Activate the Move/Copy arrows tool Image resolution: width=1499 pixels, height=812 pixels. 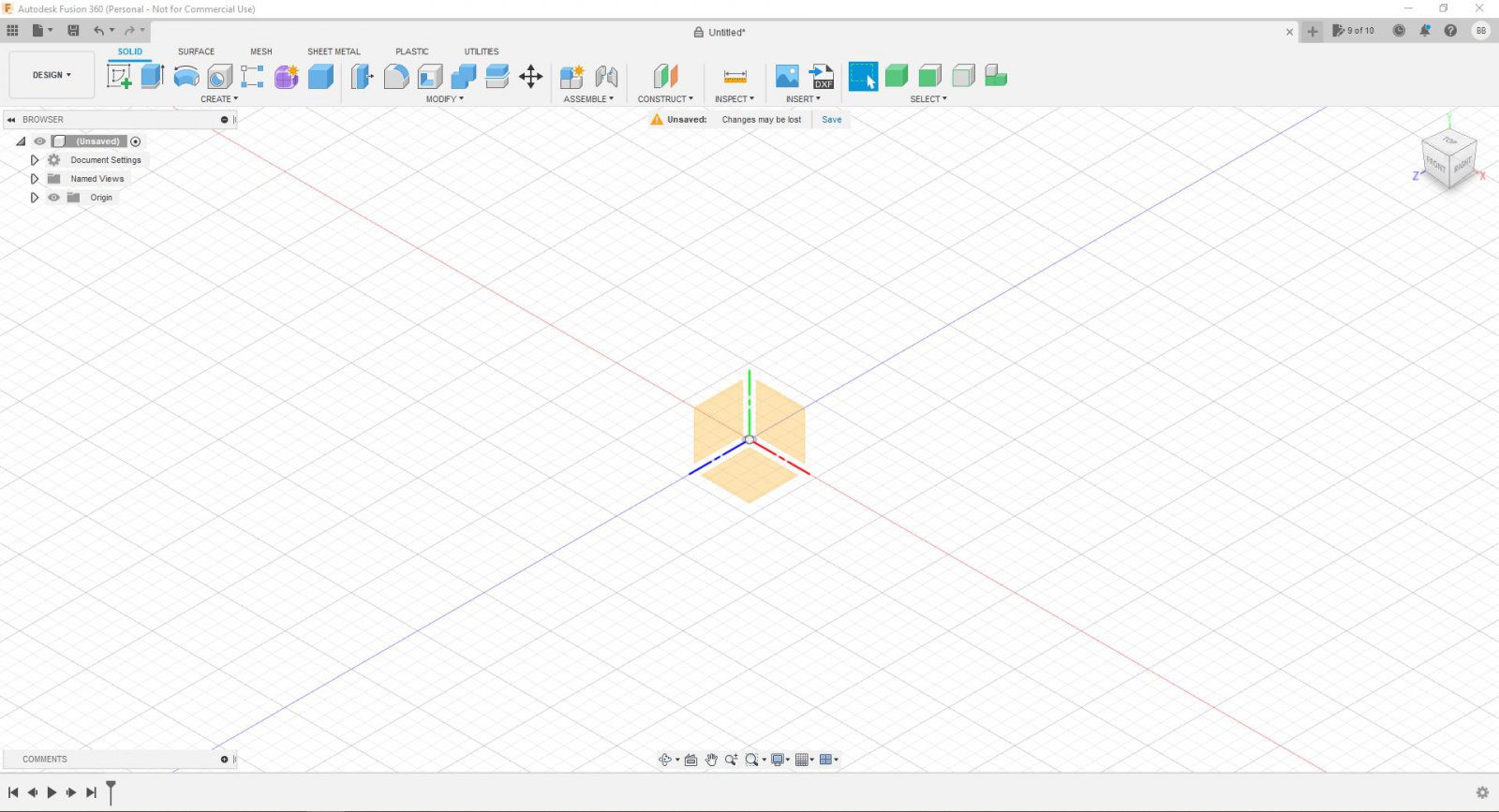[531, 77]
